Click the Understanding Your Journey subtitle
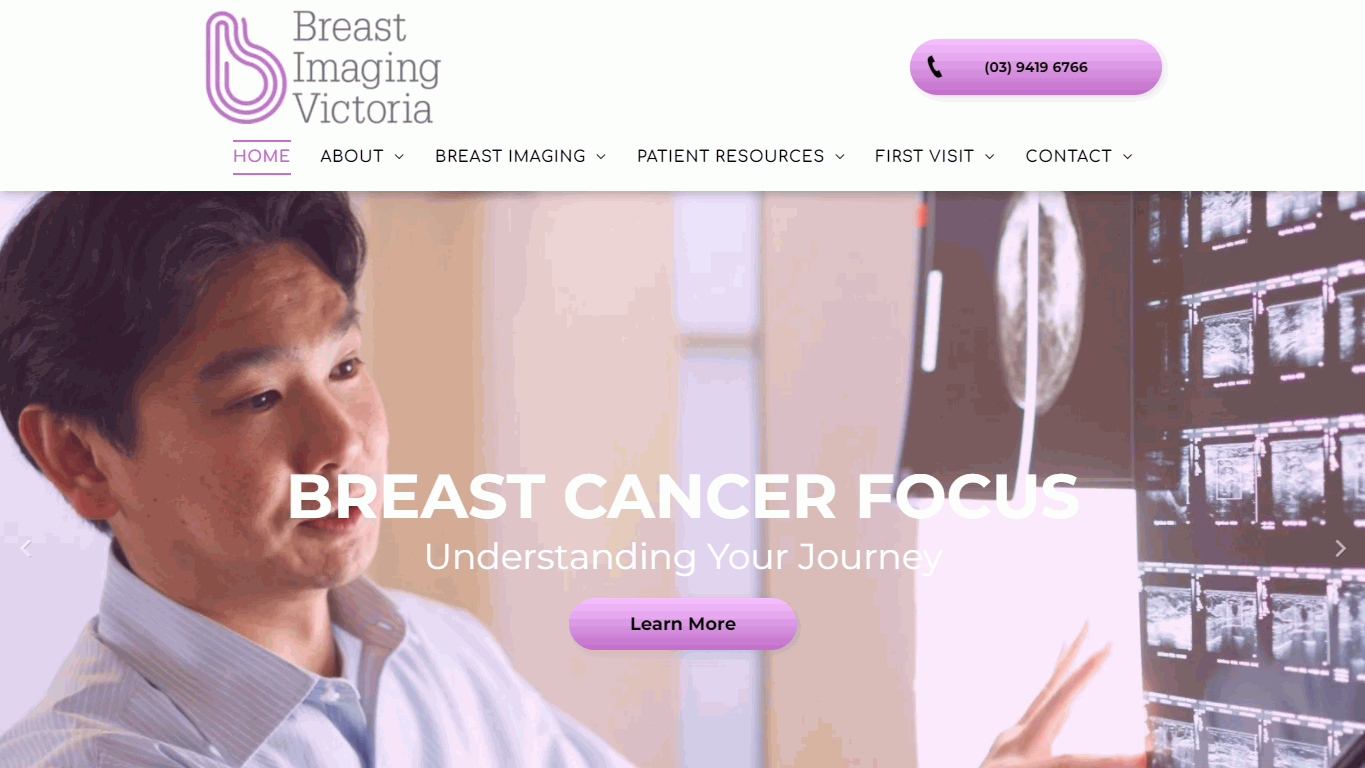1365x768 pixels. click(683, 557)
